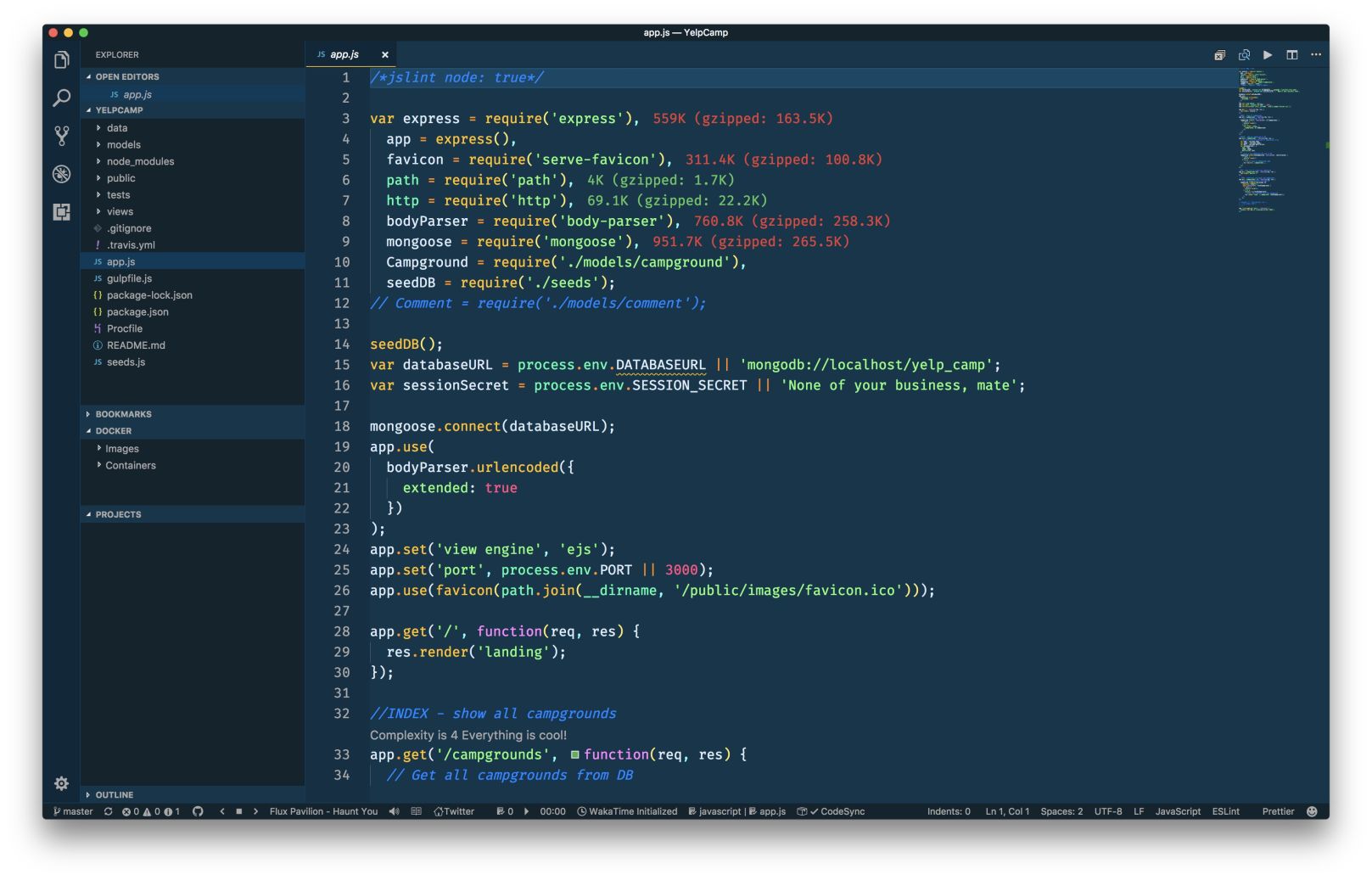This screenshot has width=1372, height=880.
Task: Open the editor More Actions ellipsis
Action: 1316,55
